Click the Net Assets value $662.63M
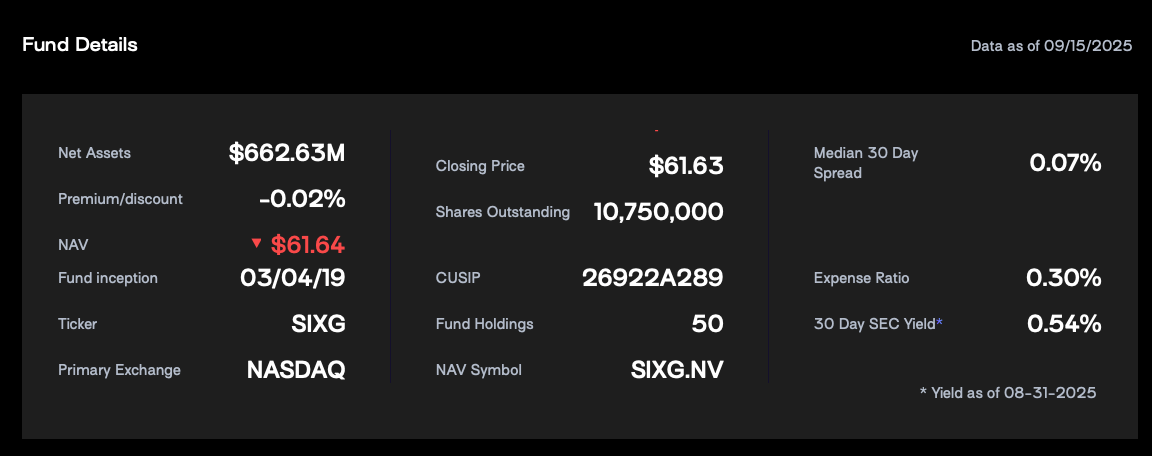Image resolution: width=1152 pixels, height=456 pixels. 287,153
